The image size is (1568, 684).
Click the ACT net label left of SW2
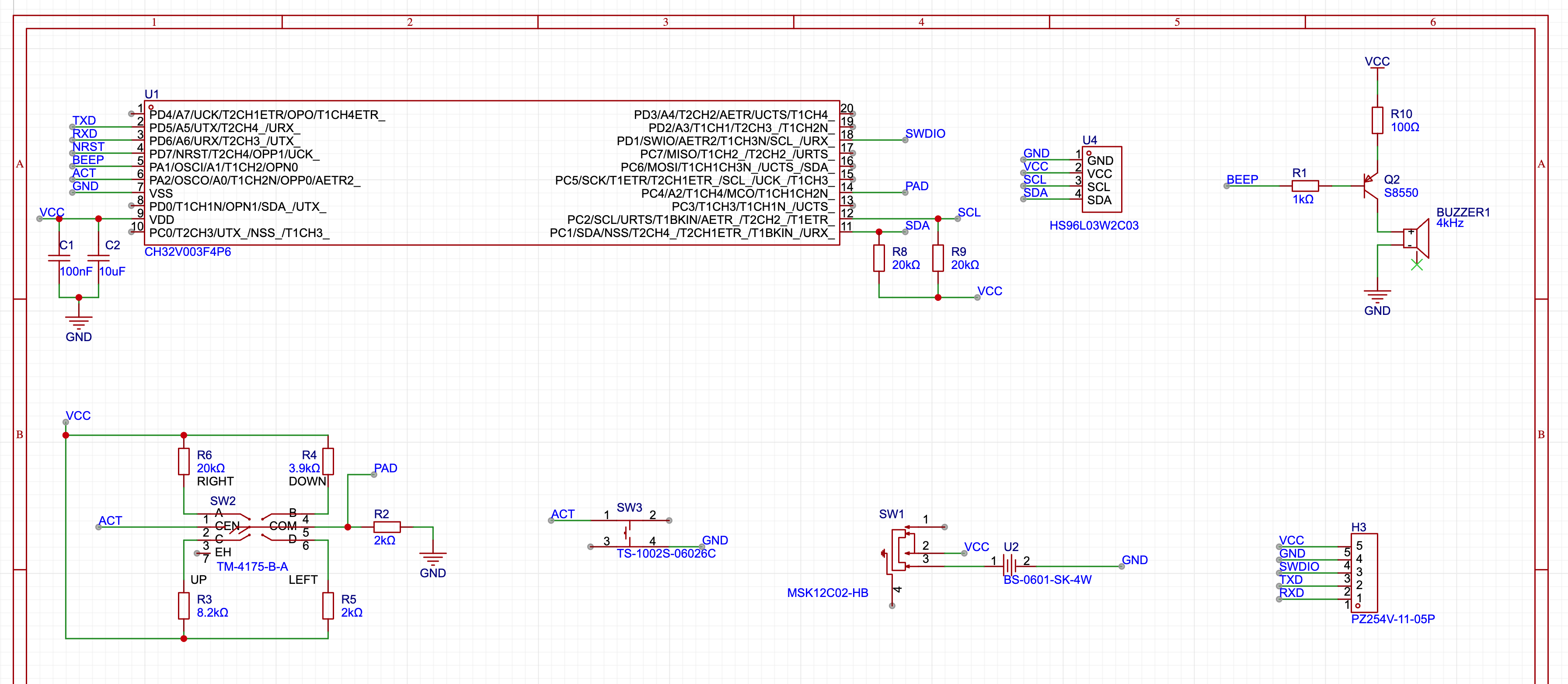click(x=110, y=521)
